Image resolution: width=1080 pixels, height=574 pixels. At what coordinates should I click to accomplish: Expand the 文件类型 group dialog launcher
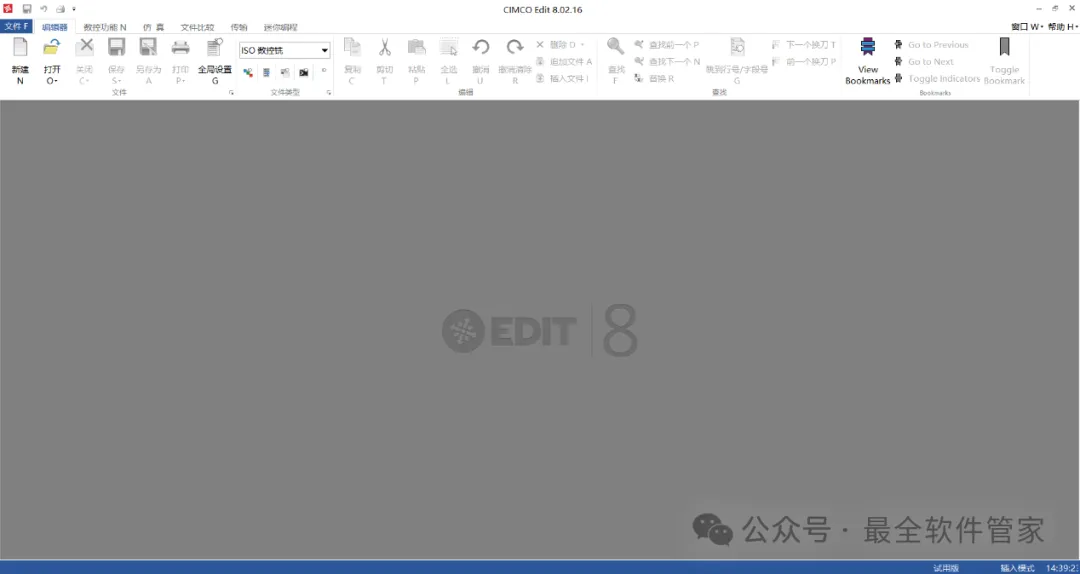(x=329, y=92)
